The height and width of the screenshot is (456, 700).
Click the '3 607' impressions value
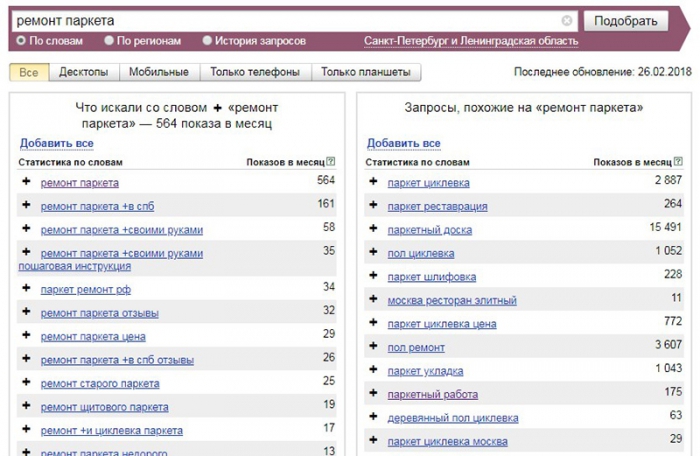[668, 344]
